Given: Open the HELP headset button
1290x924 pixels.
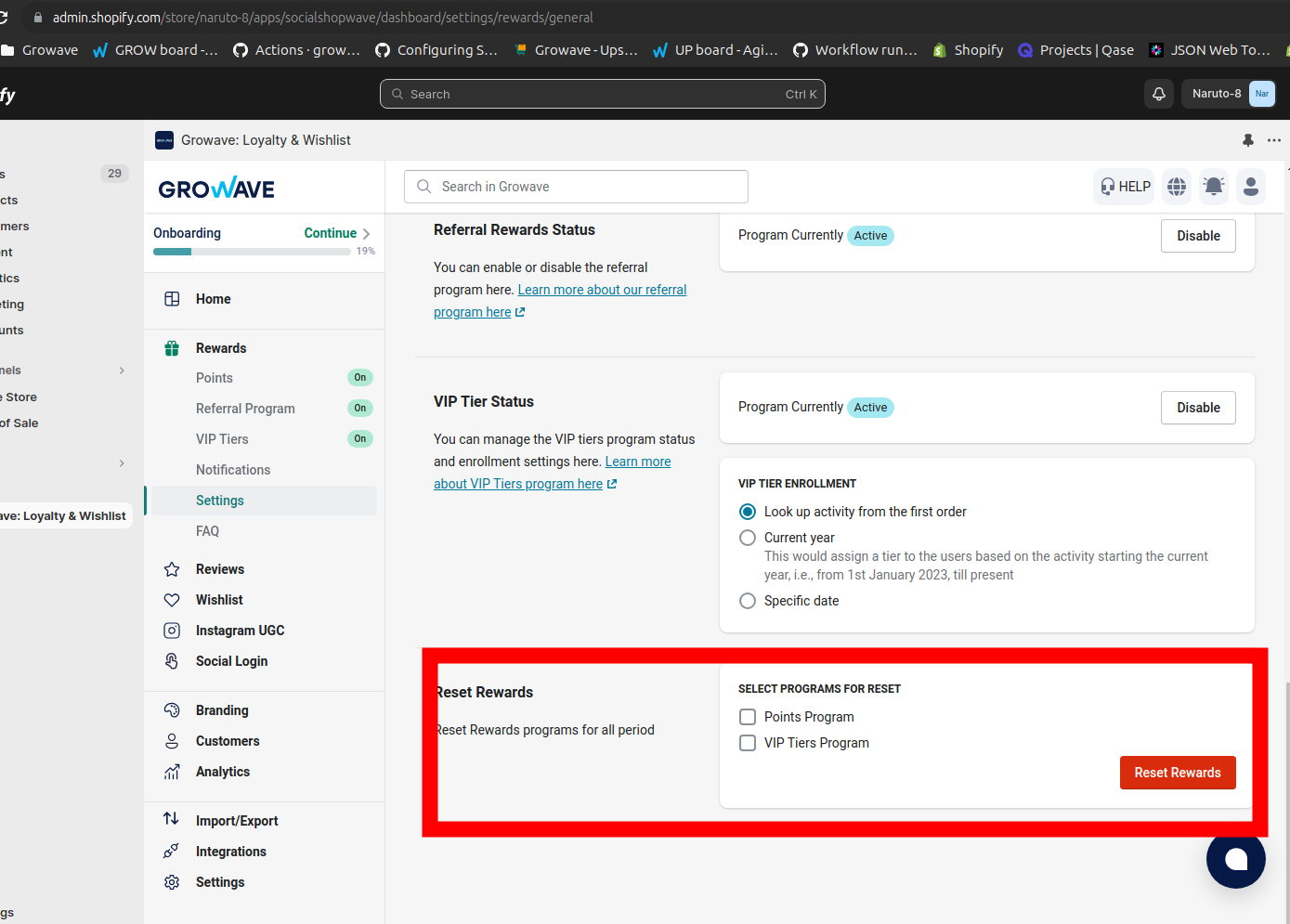Looking at the screenshot, I should (x=1125, y=187).
